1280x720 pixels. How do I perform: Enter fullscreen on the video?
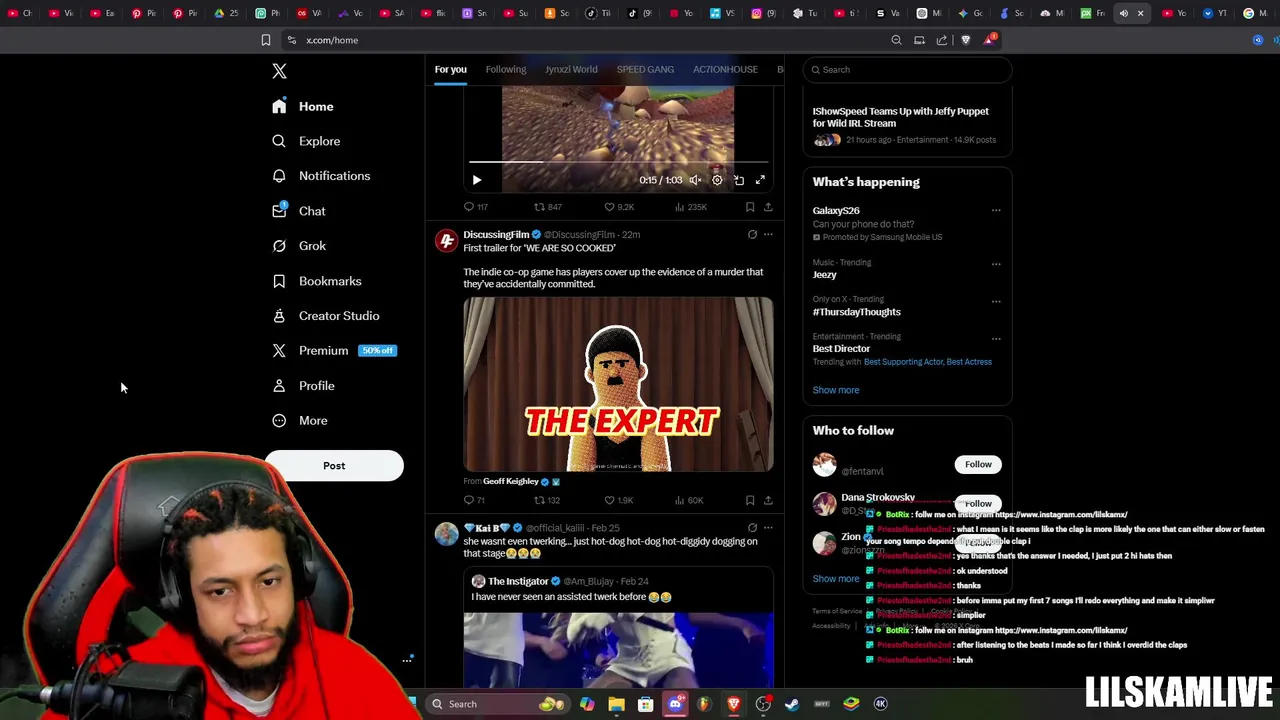pyautogui.click(x=760, y=180)
